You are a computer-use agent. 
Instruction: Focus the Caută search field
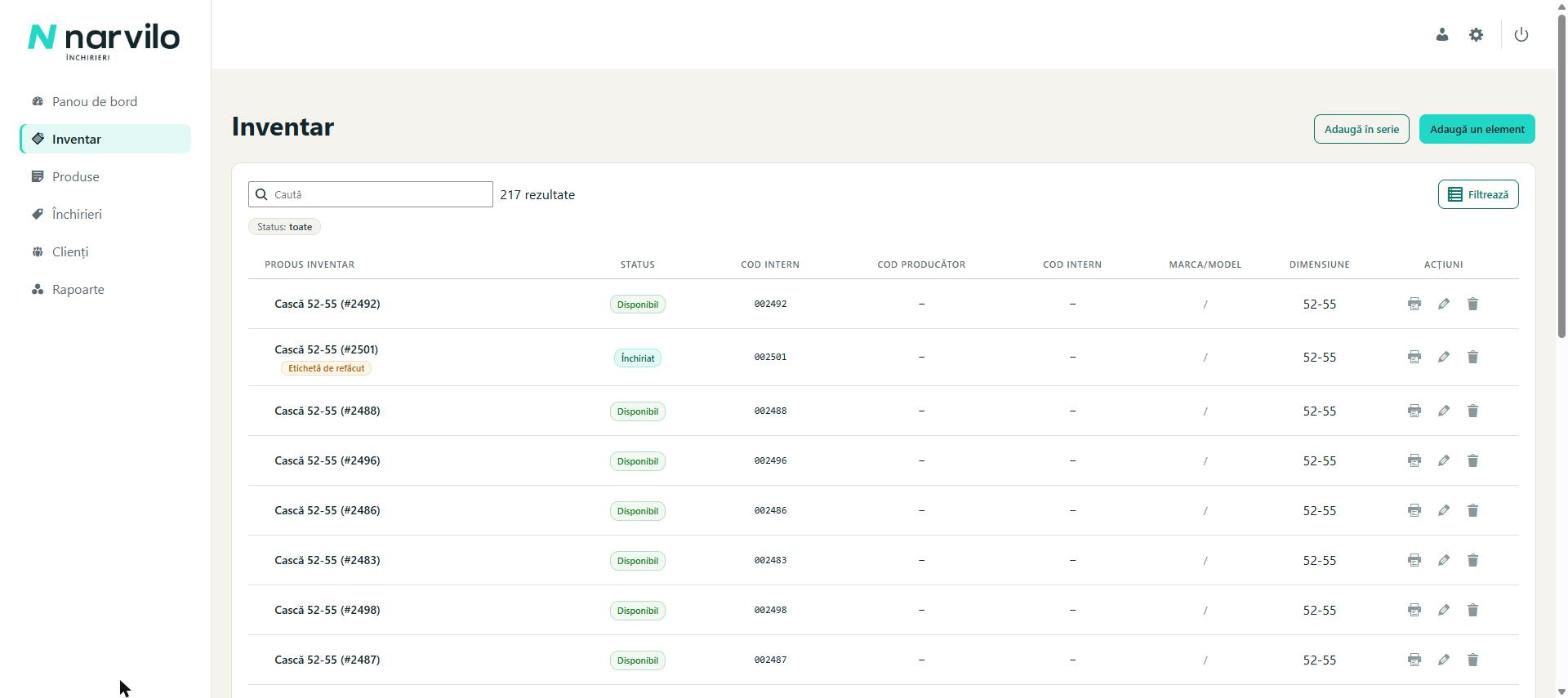(370, 195)
